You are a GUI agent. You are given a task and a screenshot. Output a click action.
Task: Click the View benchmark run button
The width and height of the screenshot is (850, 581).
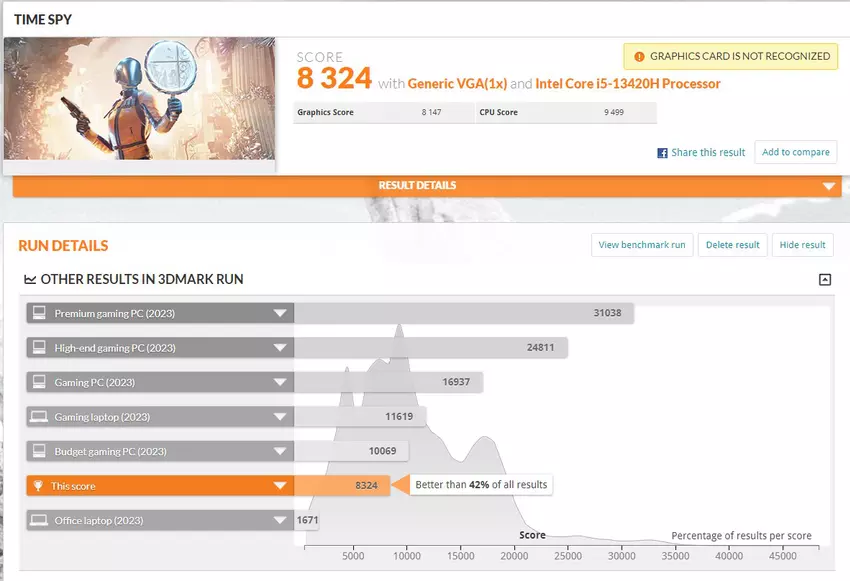tap(641, 245)
